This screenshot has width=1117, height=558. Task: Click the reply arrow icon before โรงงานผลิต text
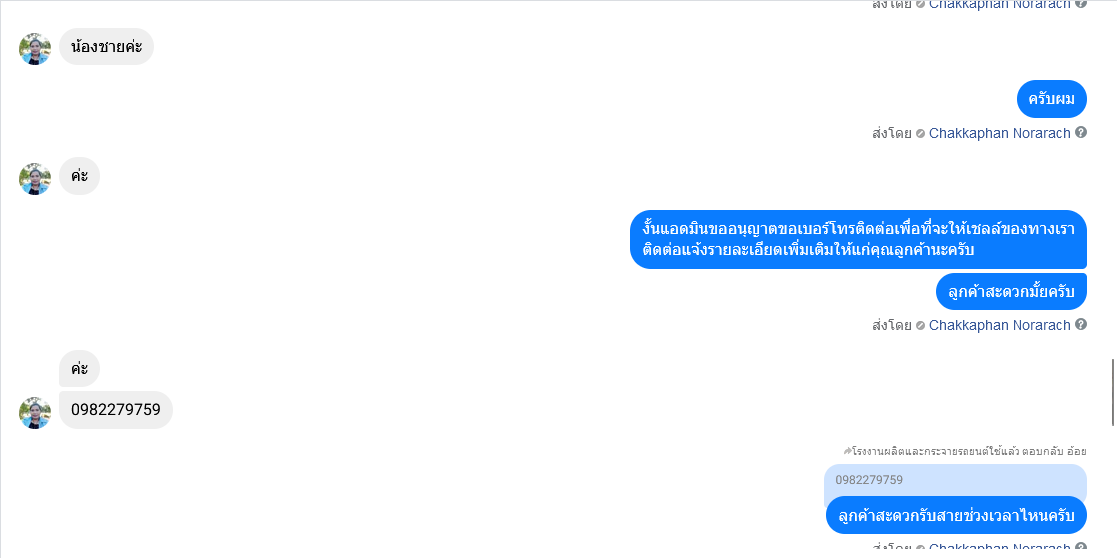847,451
